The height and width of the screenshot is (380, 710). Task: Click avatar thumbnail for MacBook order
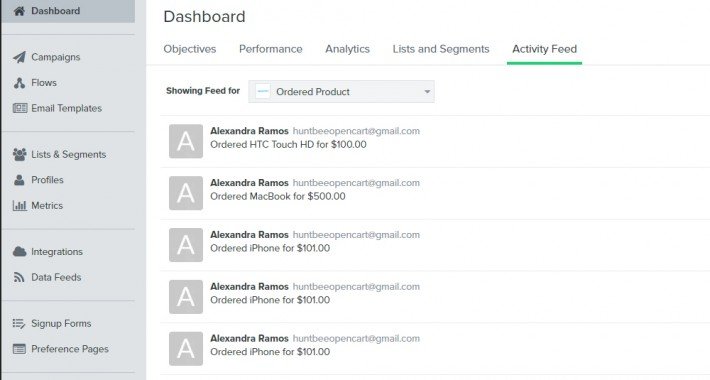click(186, 193)
